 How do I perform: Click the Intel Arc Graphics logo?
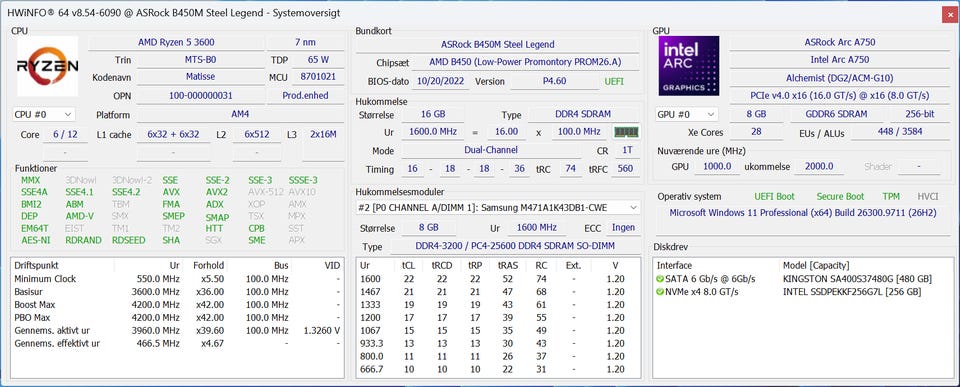coord(689,66)
